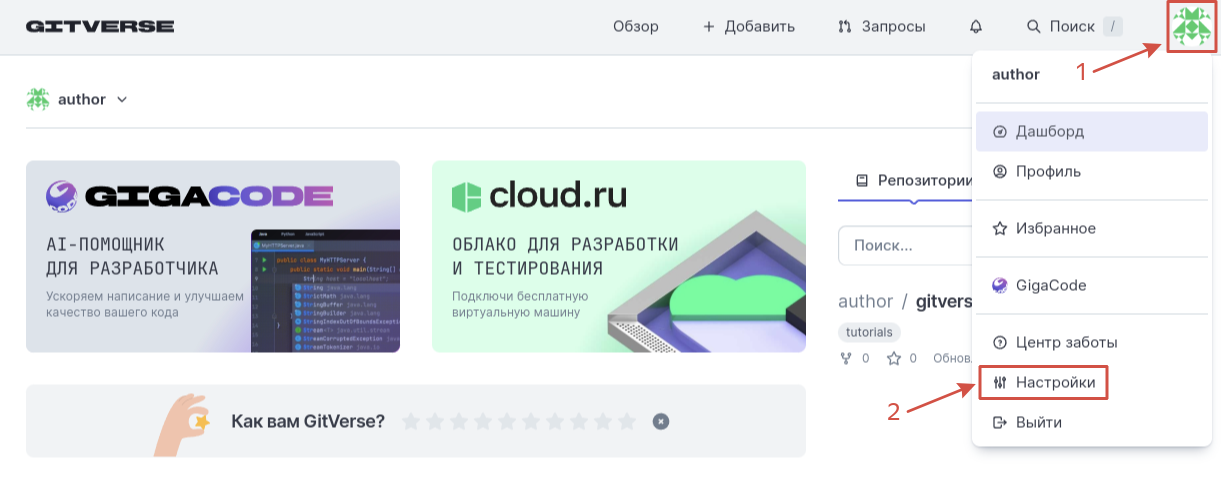Log out using Выйти

coord(1038,422)
